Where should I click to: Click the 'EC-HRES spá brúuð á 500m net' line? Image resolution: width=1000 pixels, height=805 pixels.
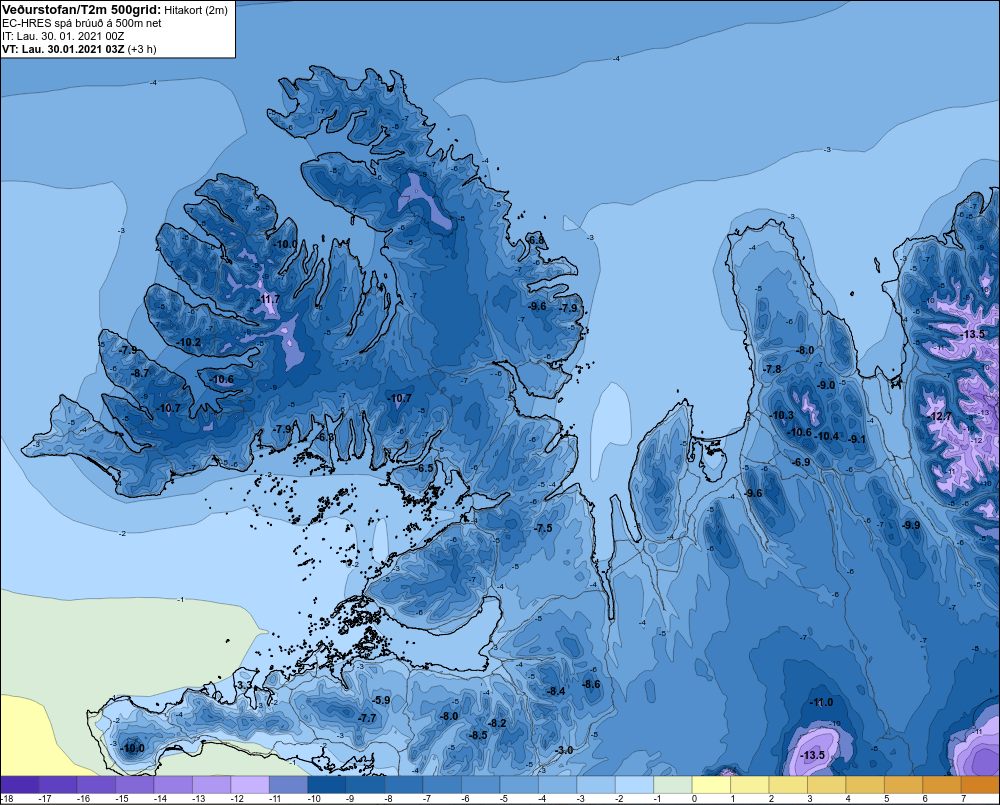click(x=82, y=24)
